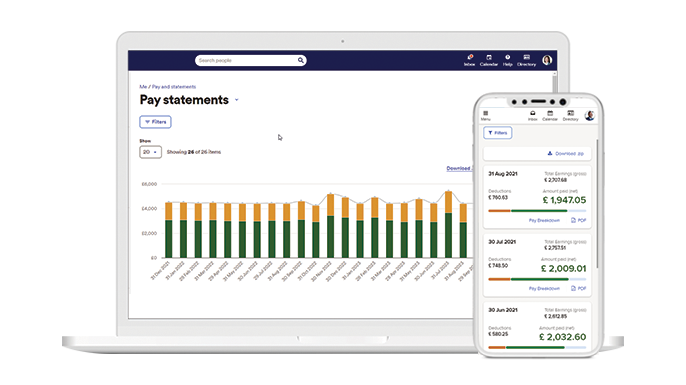Open PDF for 30 Jul 2021 statement
686x385 pixels.
tap(578, 289)
